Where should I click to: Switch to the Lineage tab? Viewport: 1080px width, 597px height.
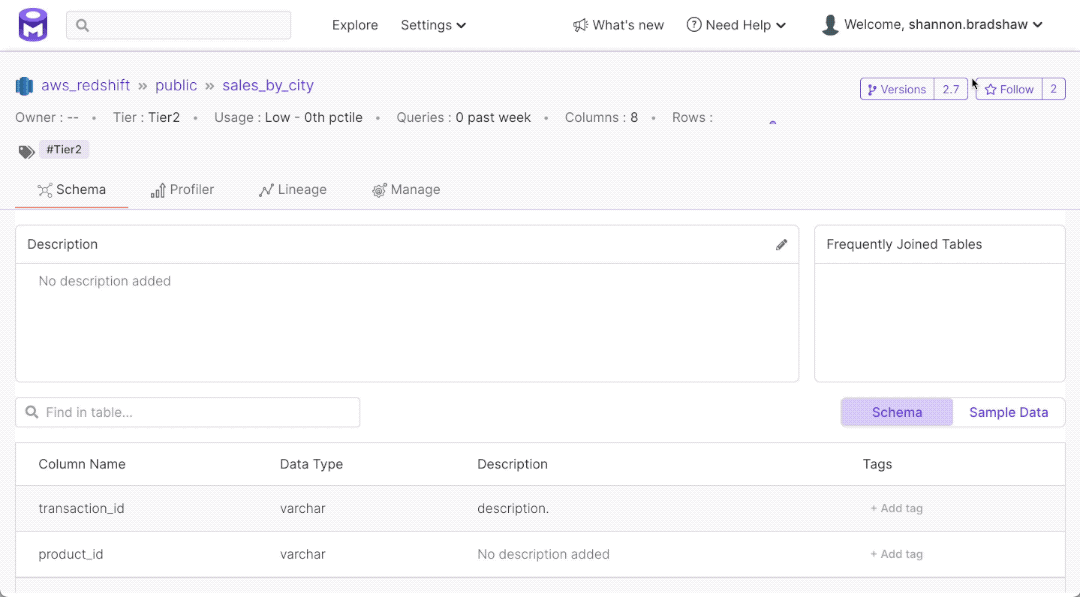293,190
